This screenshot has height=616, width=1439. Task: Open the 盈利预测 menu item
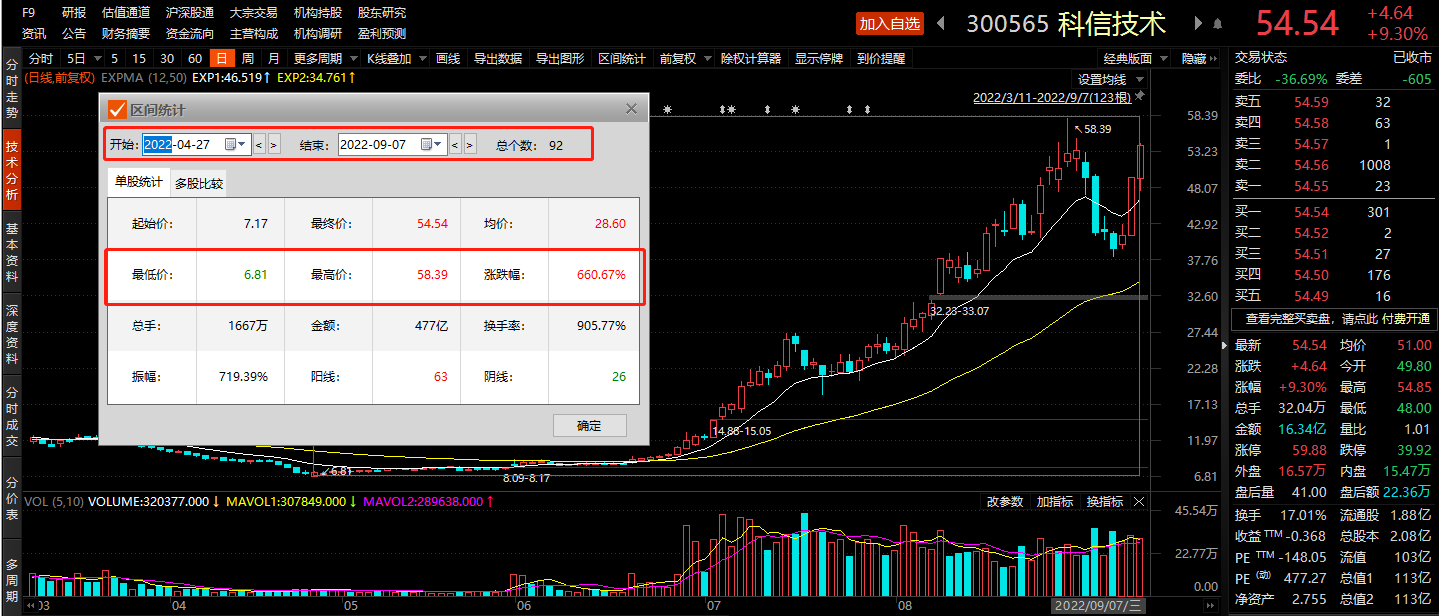click(x=383, y=33)
